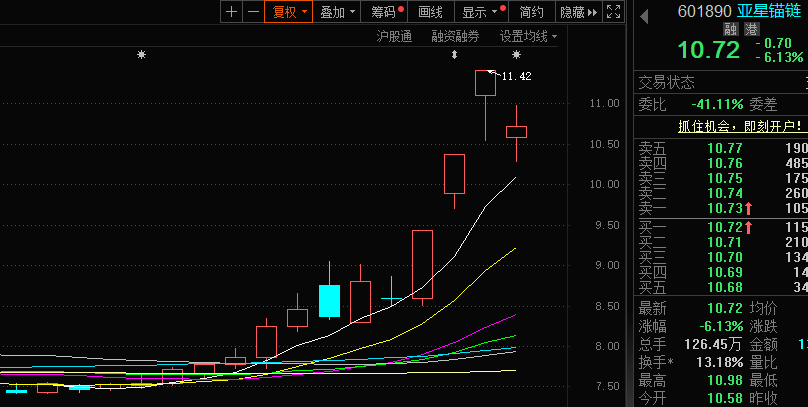Click the fullscreen expand icon in toolbar
This screenshot has height=407, width=808.
coord(612,12)
